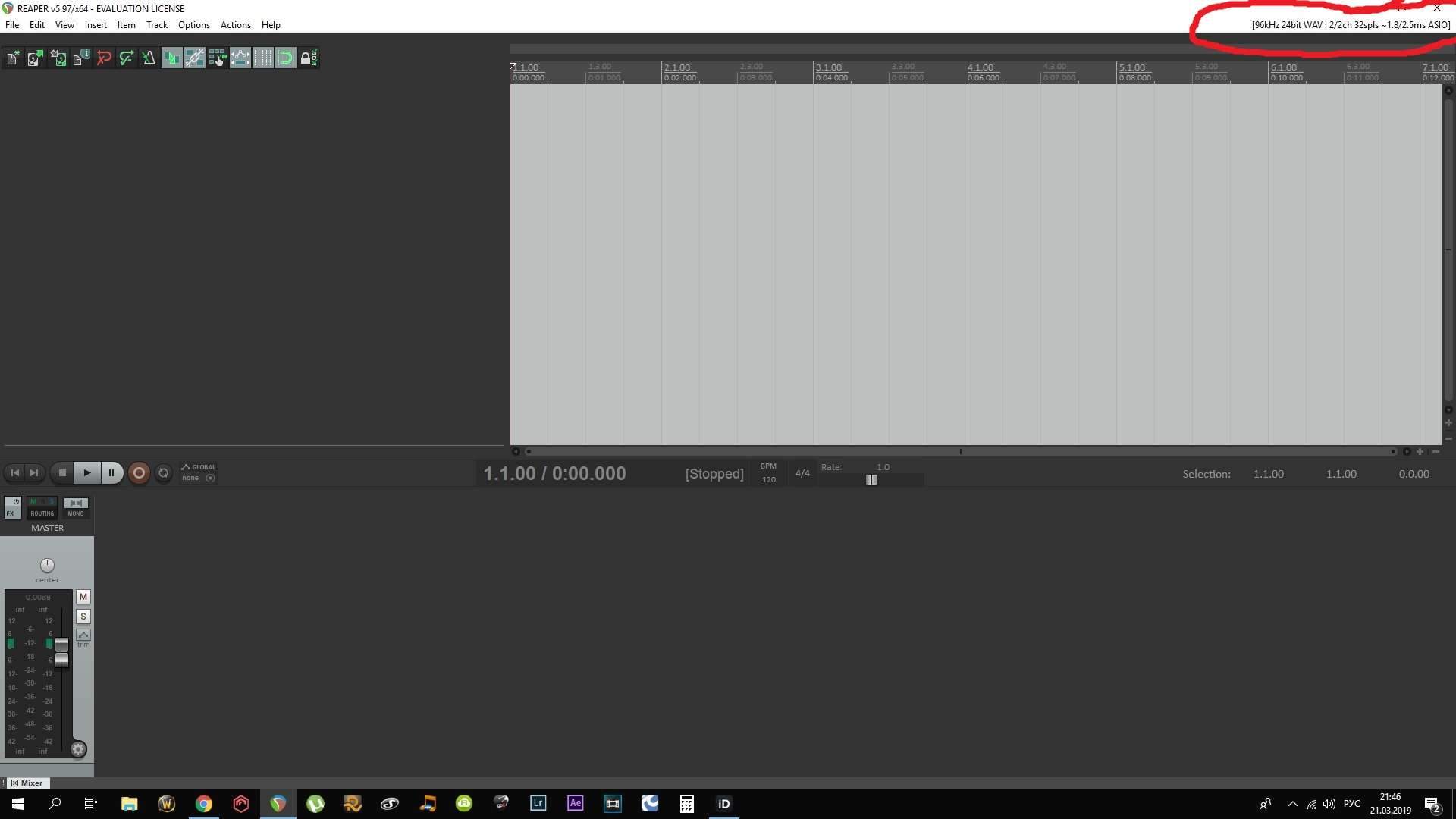Open the Options menu
Image resolution: width=1456 pixels, height=819 pixels.
pos(193,25)
